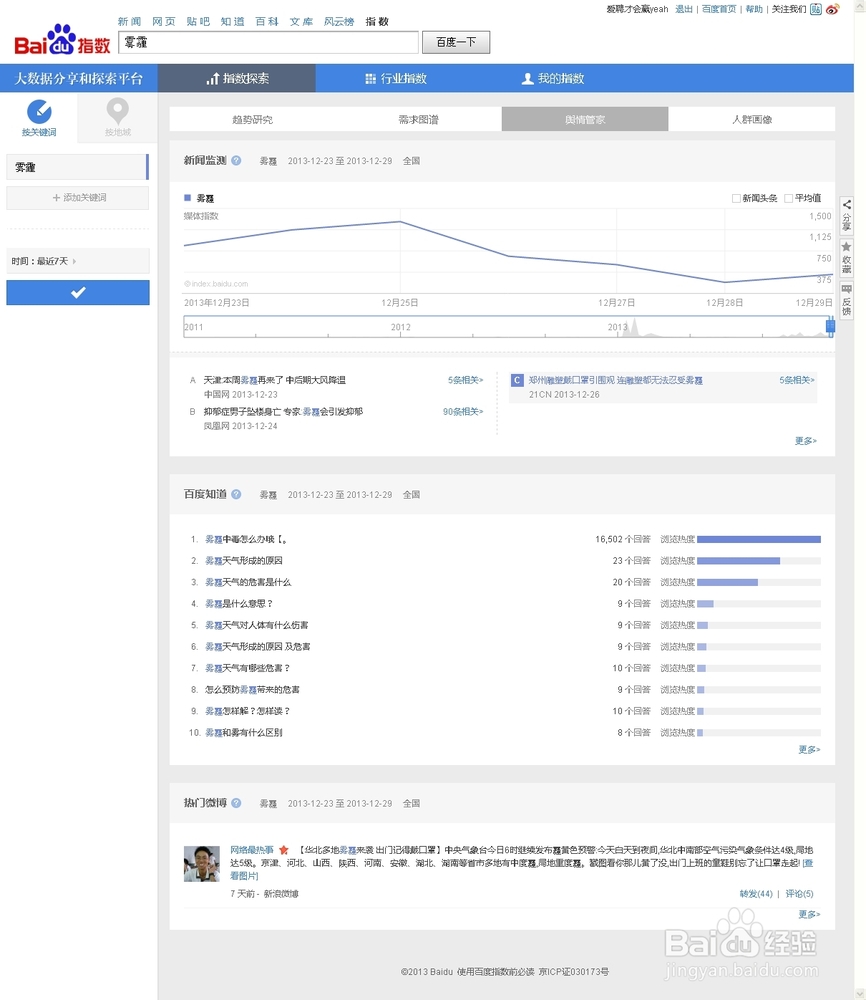This screenshot has height=1000, width=866.
Task: Open news 天津本周雾霾再来了
Action: coord(274,380)
